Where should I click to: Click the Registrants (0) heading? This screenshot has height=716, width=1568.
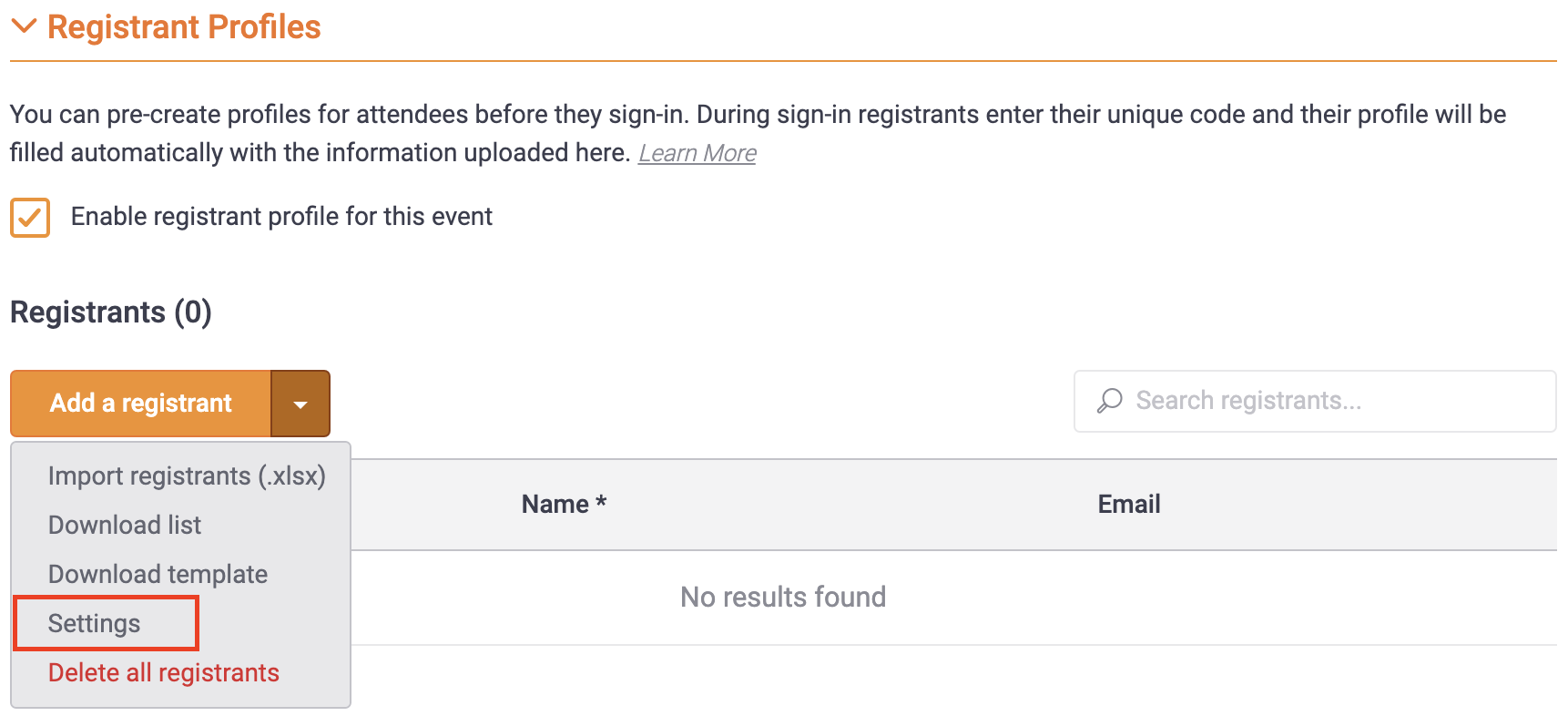[111, 312]
